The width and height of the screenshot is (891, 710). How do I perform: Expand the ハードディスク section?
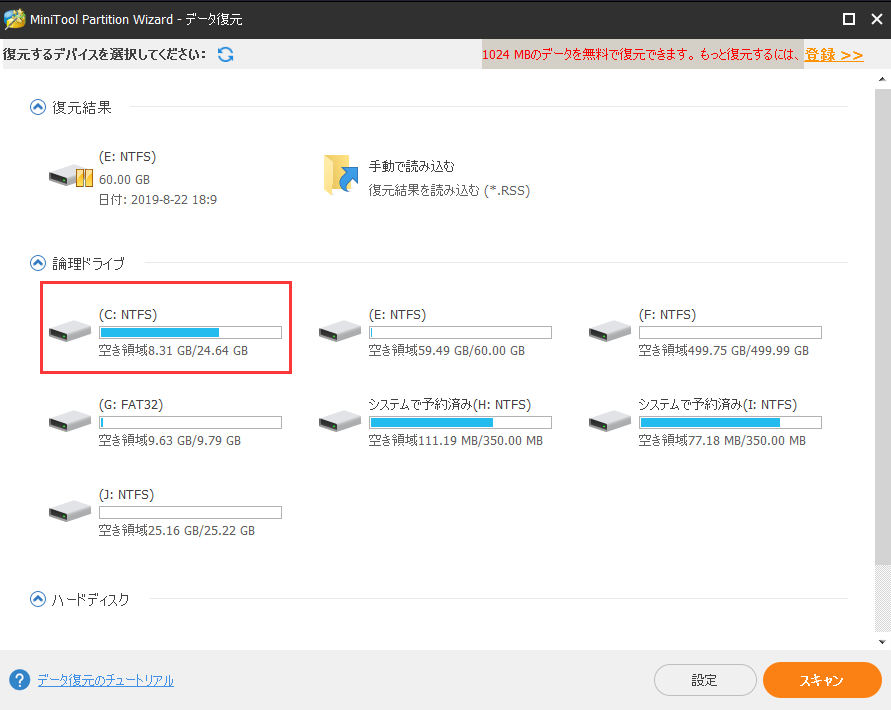37,600
